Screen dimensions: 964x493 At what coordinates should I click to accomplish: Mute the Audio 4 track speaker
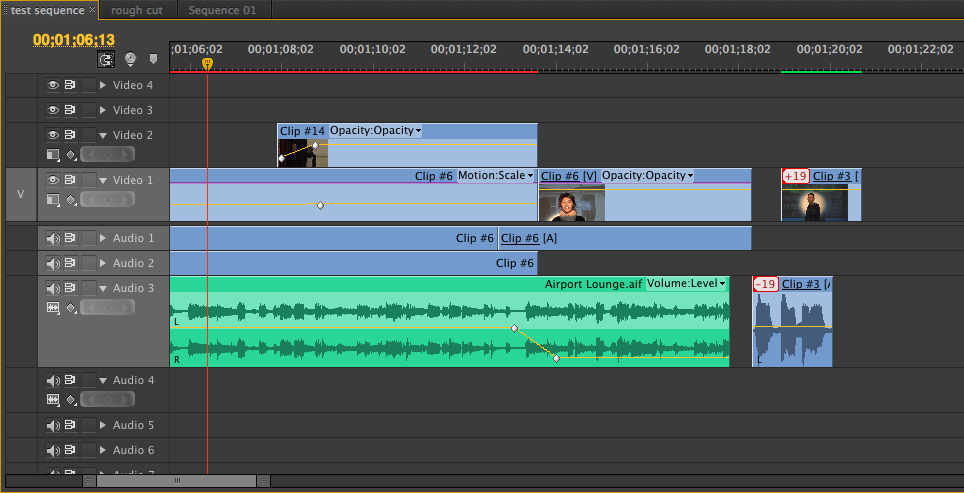(x=53, y=381)
